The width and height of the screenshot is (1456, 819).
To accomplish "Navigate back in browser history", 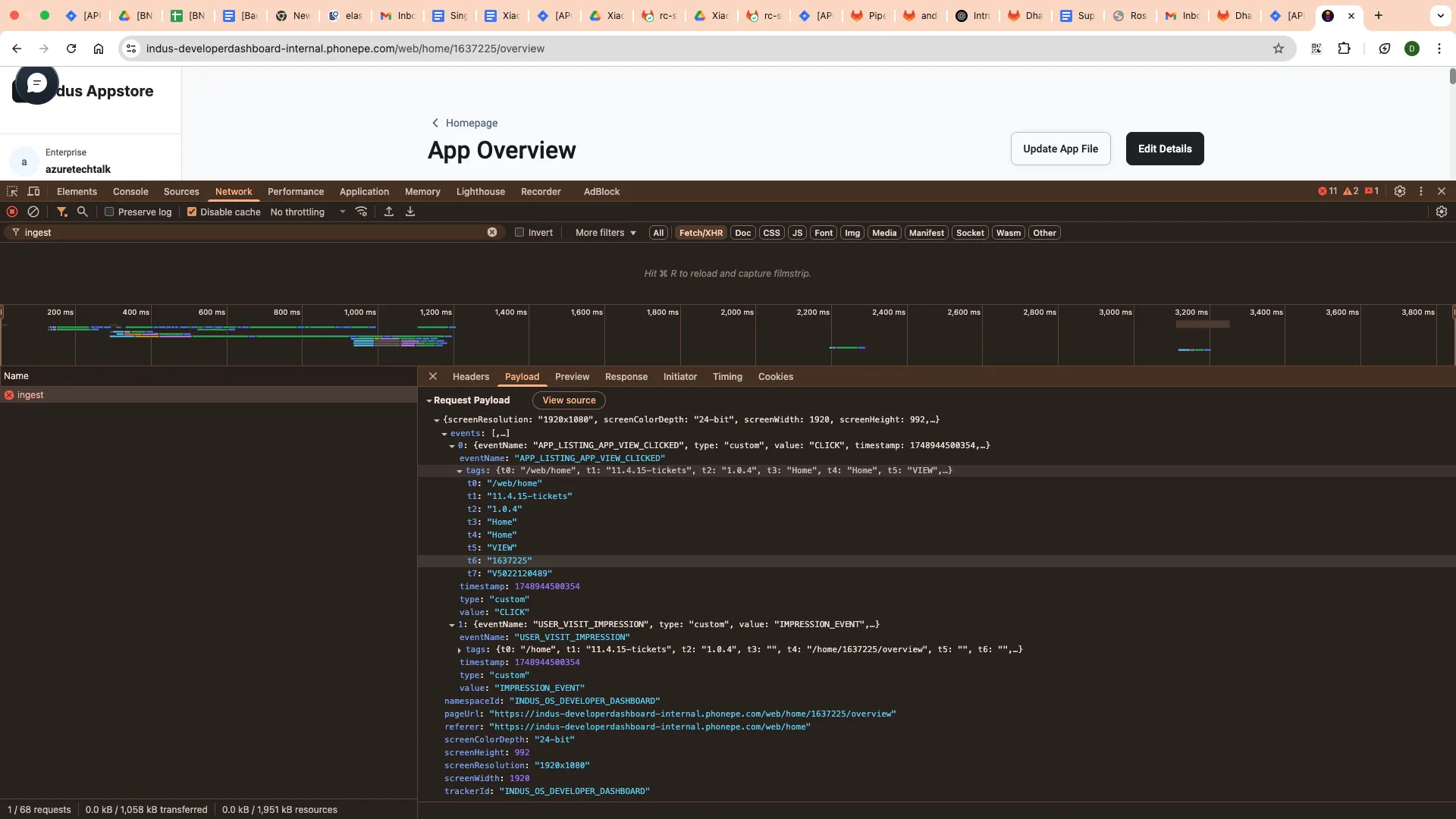I will [17, 49].
